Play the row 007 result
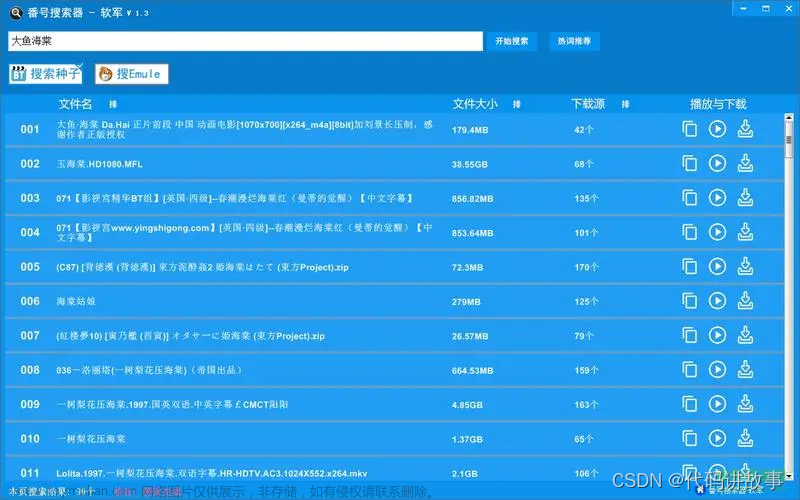 point(717,335)
